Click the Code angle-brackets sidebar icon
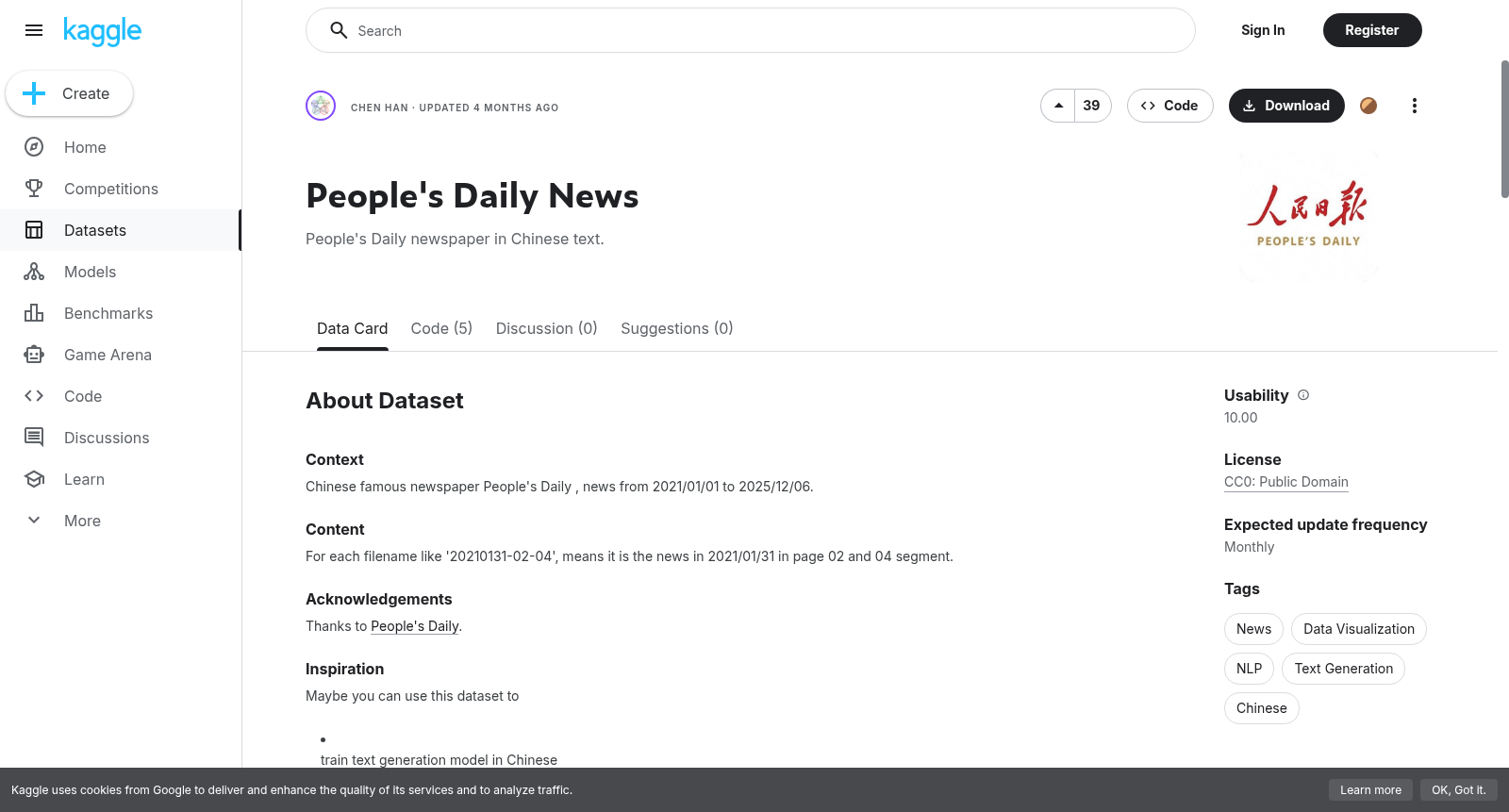 (x=34, y=396)
